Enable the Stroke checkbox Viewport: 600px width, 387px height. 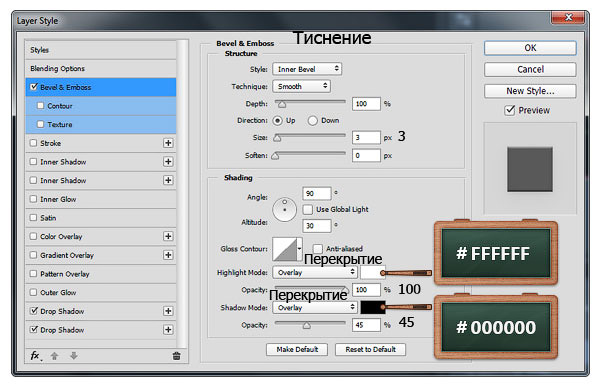click(33, 143)
